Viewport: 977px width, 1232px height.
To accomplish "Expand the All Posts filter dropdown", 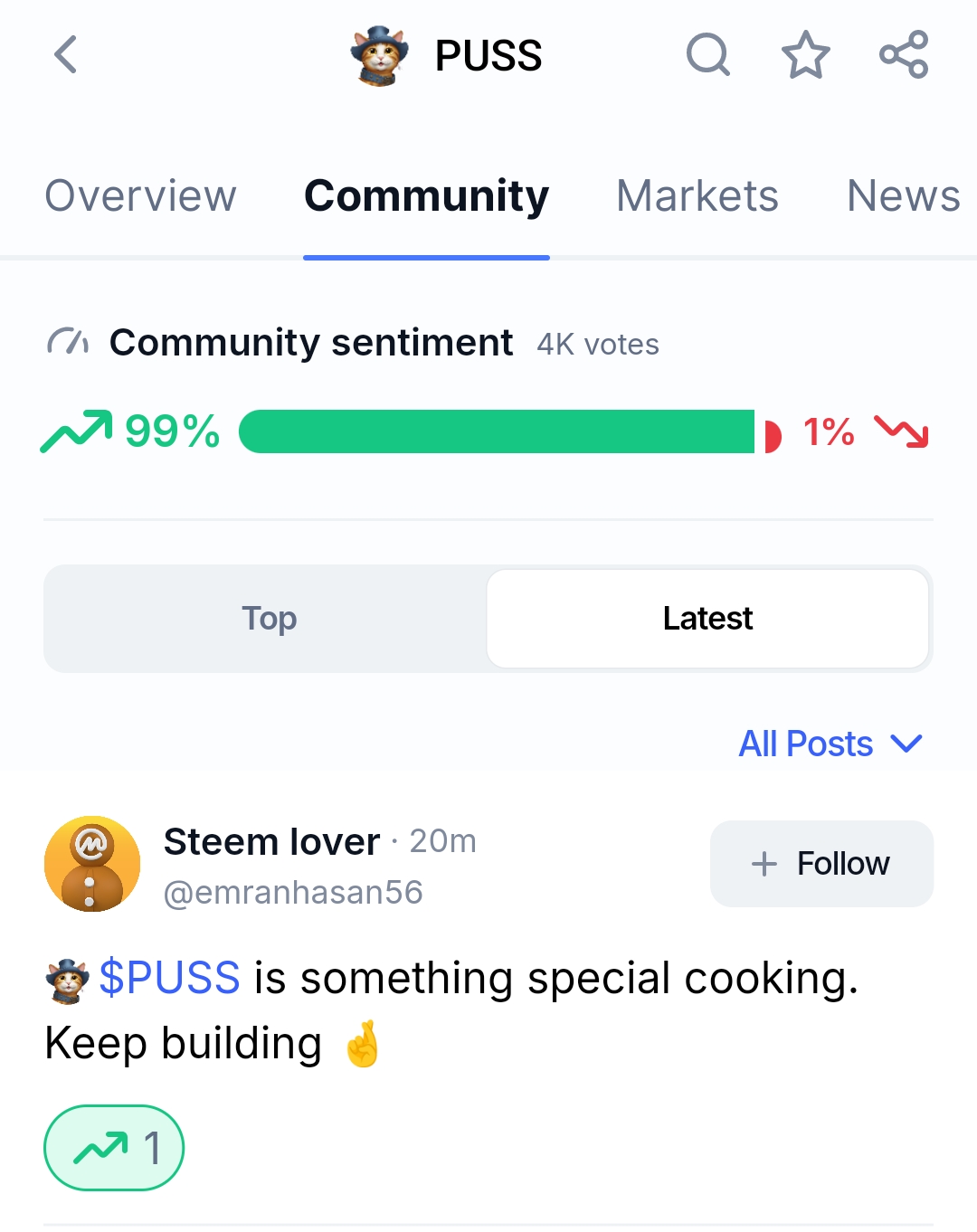I will (830, 744).
